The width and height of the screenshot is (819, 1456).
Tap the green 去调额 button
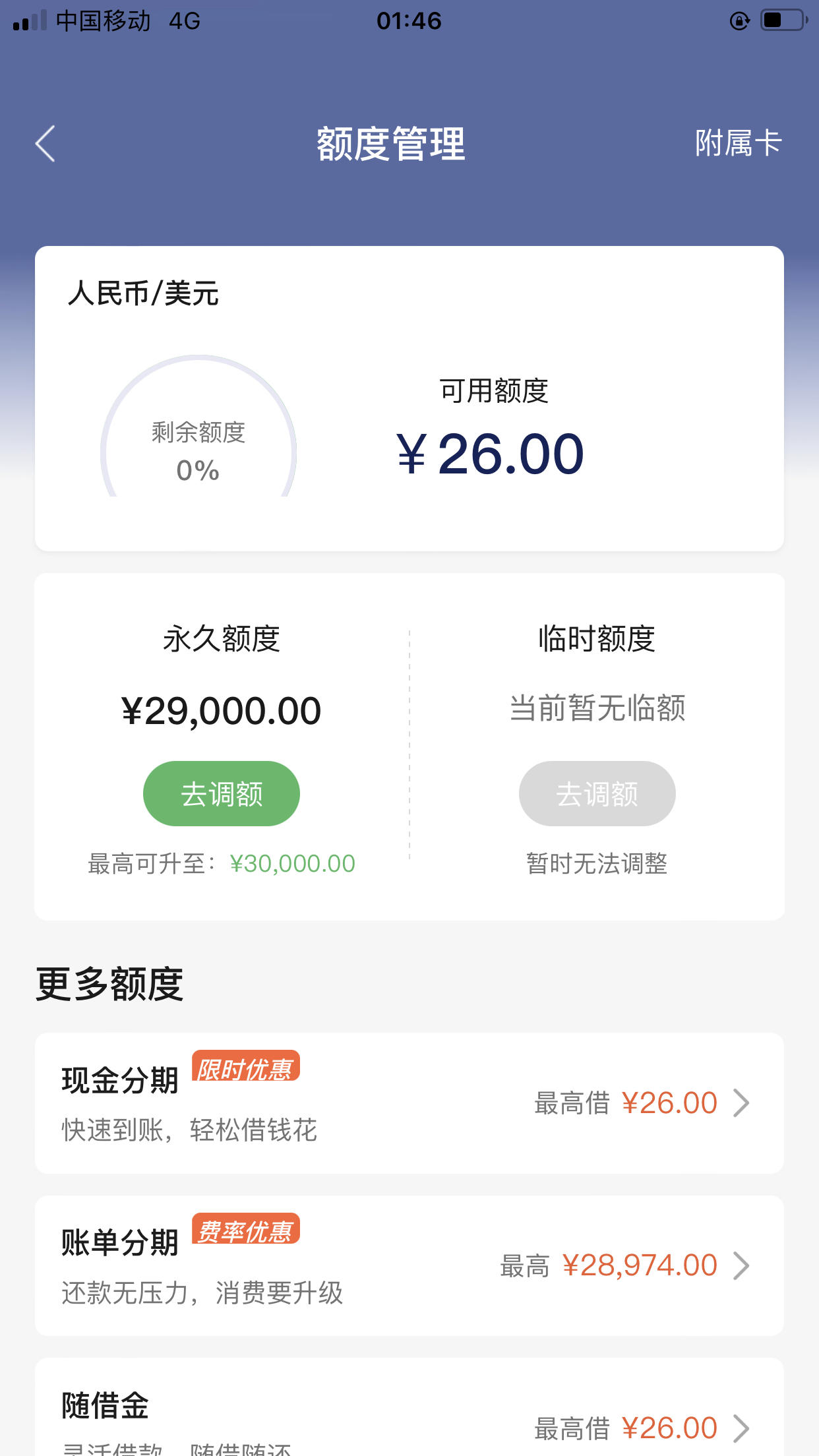(x=222, y=793)
